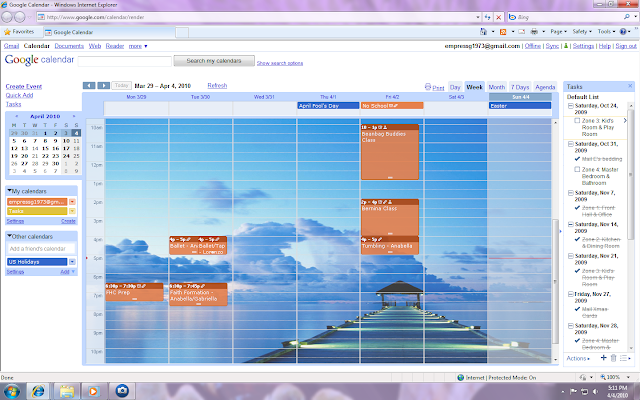Toggle the orange empressg1973 calendar visibility
The image size is (640, 400).
click(37, 202)
